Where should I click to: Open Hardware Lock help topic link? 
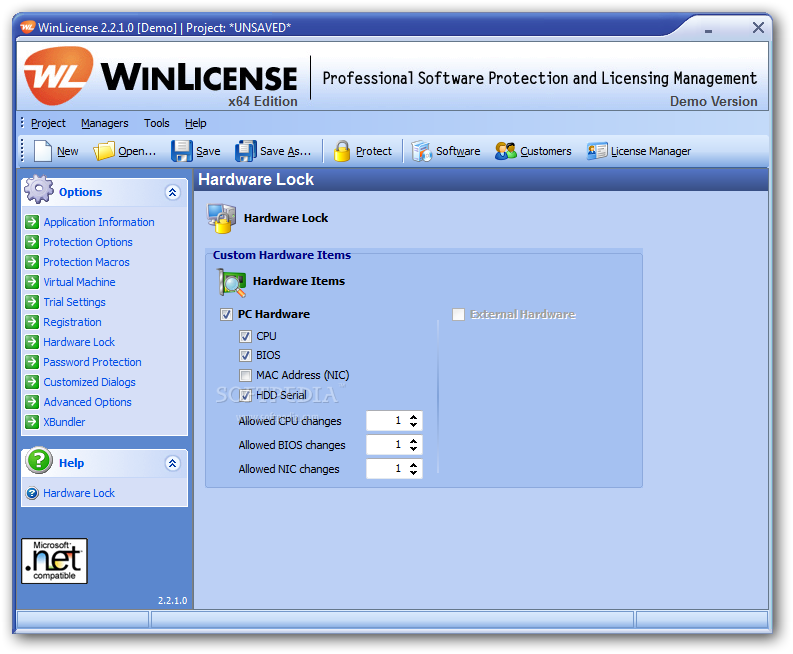coord(79,493)
